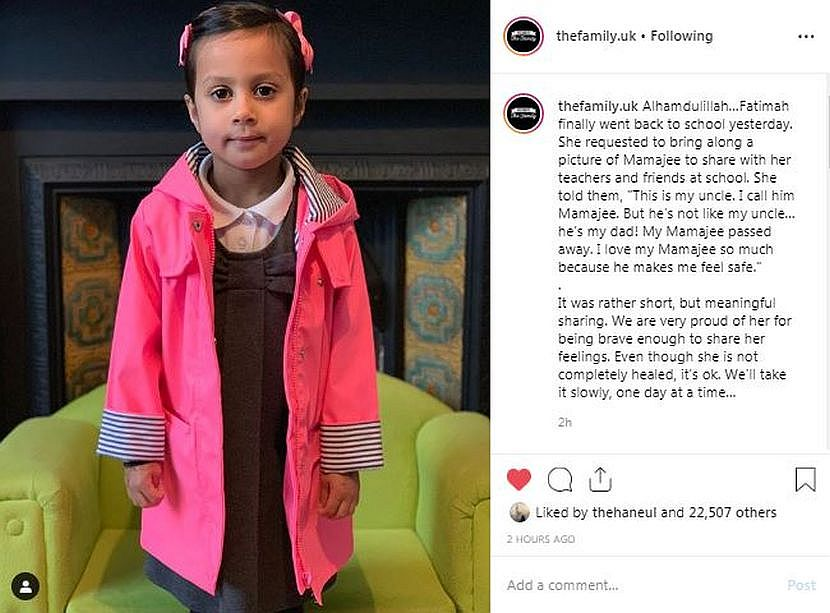Open comments with speech bubble icon
The image size is (830, 613).
click(x=560, y=480)
